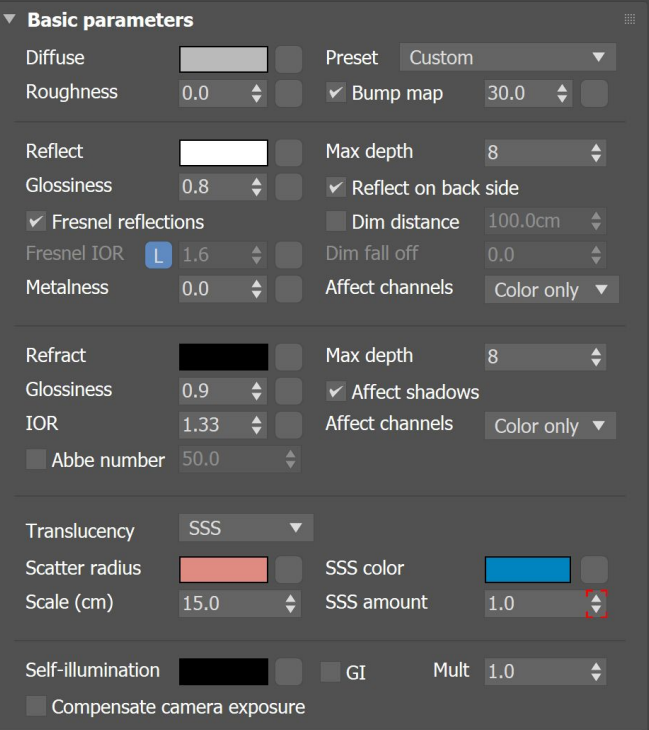The height and width of the screenshot is (730, 649).
Task: Click the blue SSS color swatch
Action: 527,569
